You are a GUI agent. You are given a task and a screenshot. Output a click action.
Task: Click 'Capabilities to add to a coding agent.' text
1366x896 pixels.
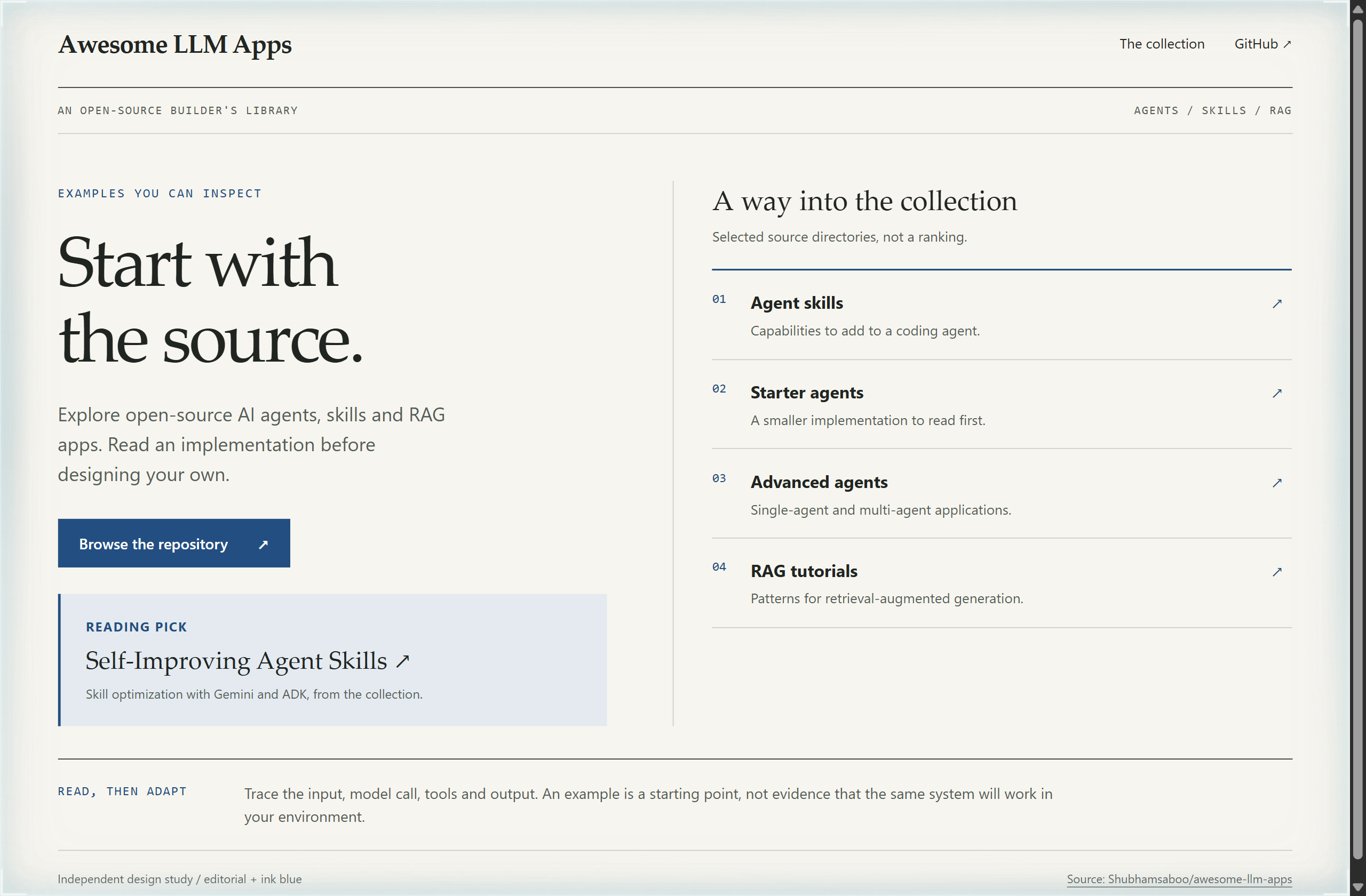[x=865, y=331]
